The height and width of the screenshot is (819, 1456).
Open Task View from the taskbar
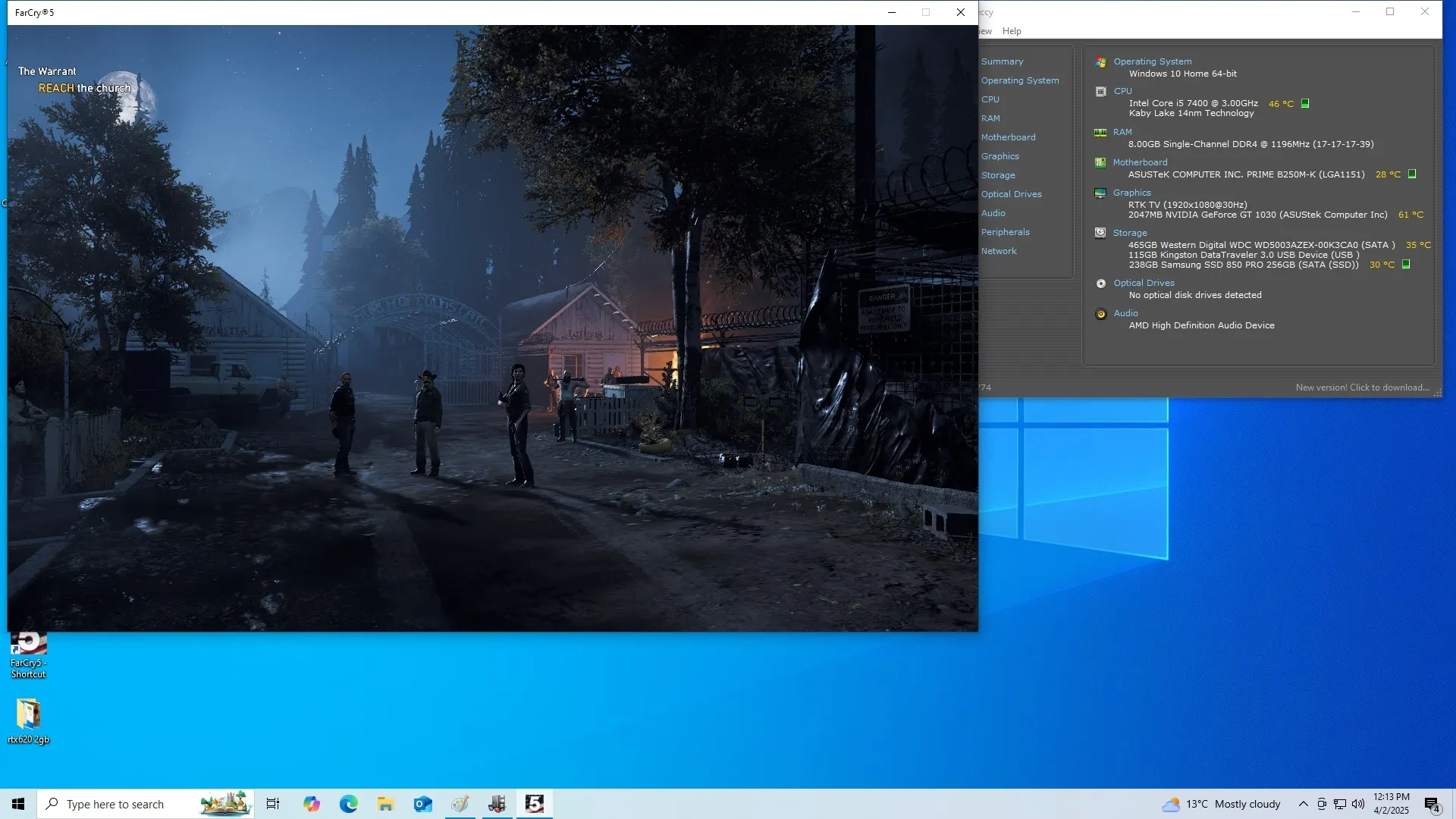273,804
